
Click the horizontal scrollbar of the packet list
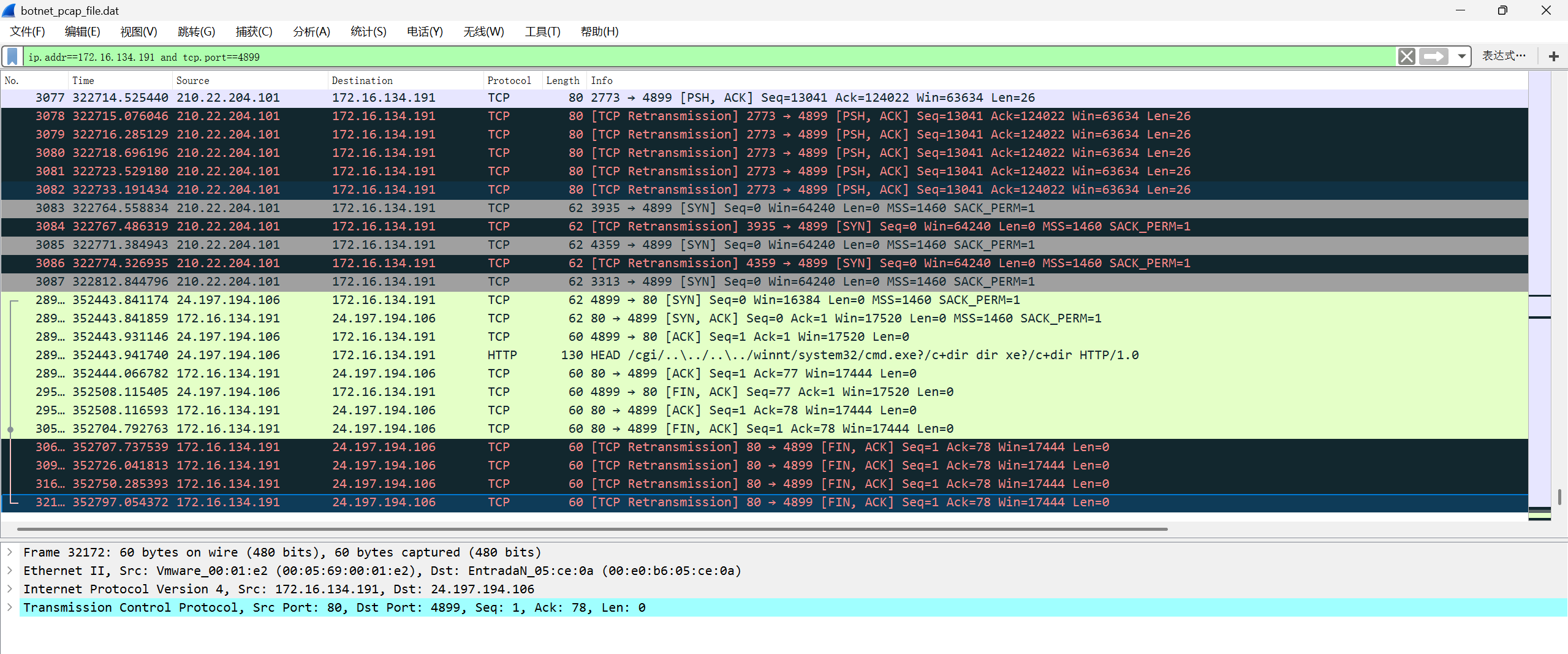click(592, 528)
